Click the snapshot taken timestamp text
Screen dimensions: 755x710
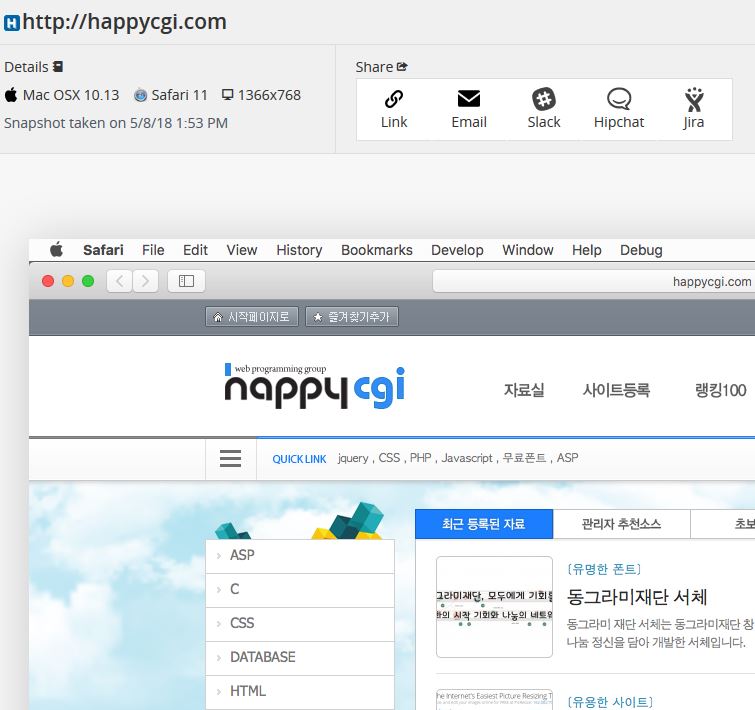(116, 123)
